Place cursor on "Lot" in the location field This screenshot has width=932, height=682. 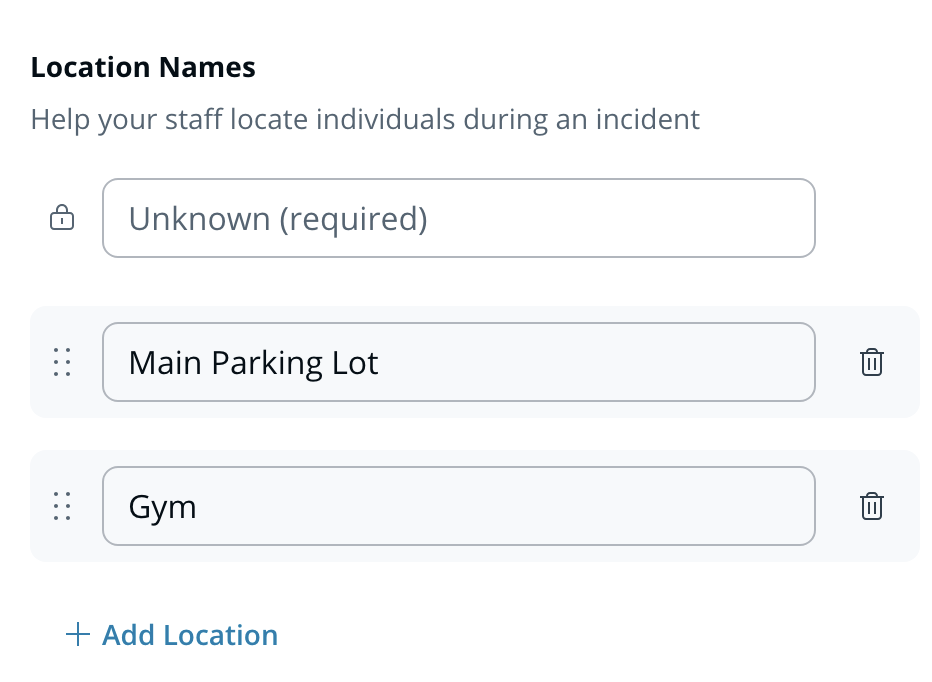pyautogui.click(x=356, y=362)
